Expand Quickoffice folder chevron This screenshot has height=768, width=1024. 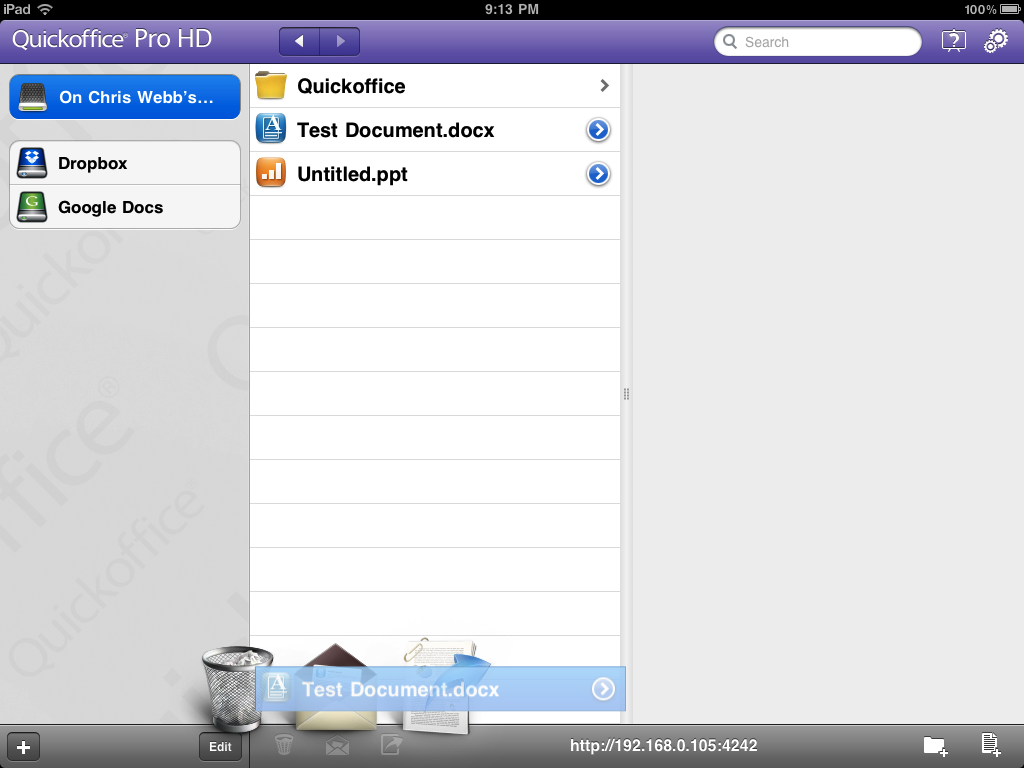[604, 86]
